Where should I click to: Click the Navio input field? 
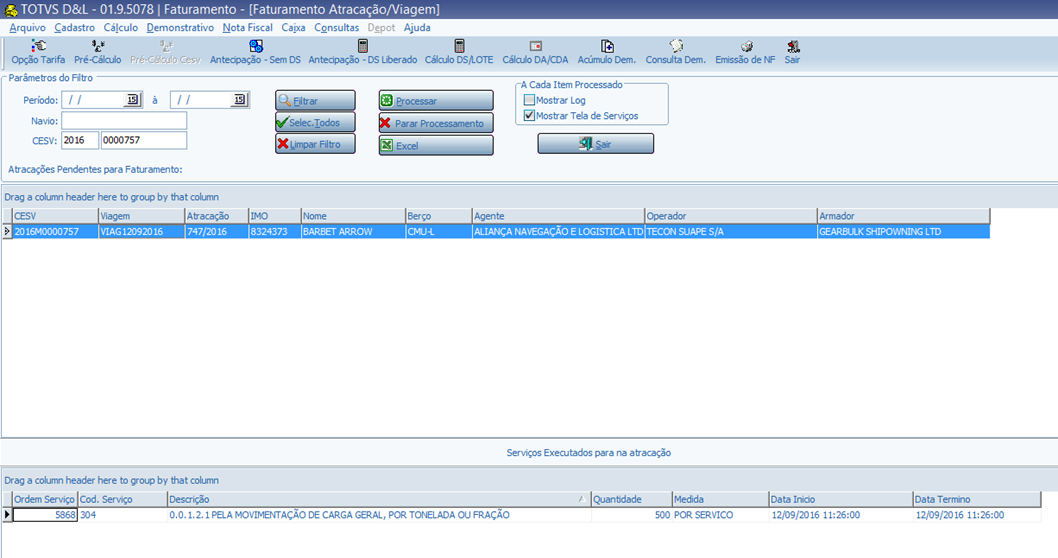[x=124, y=121]
